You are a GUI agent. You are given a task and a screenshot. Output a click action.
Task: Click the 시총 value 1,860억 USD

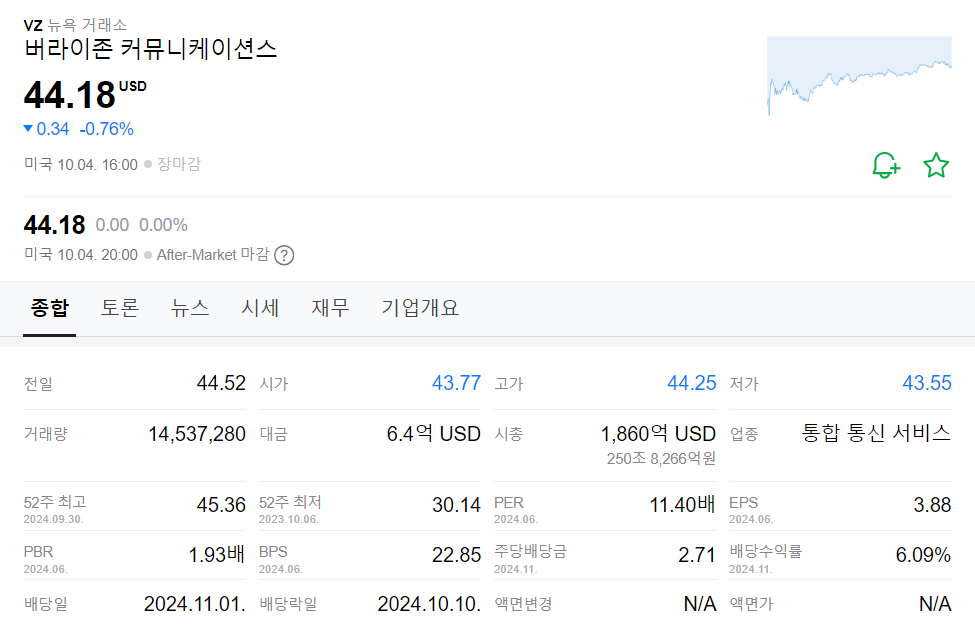click(658, 433)
